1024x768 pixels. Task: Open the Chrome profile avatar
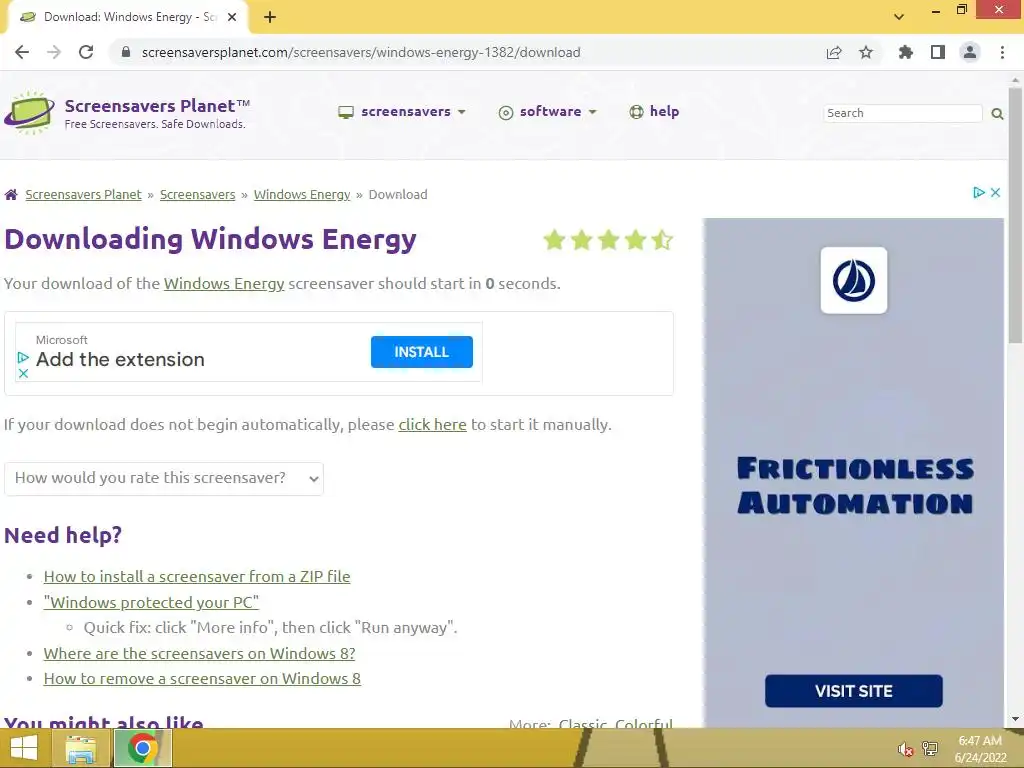click(970, 52)
